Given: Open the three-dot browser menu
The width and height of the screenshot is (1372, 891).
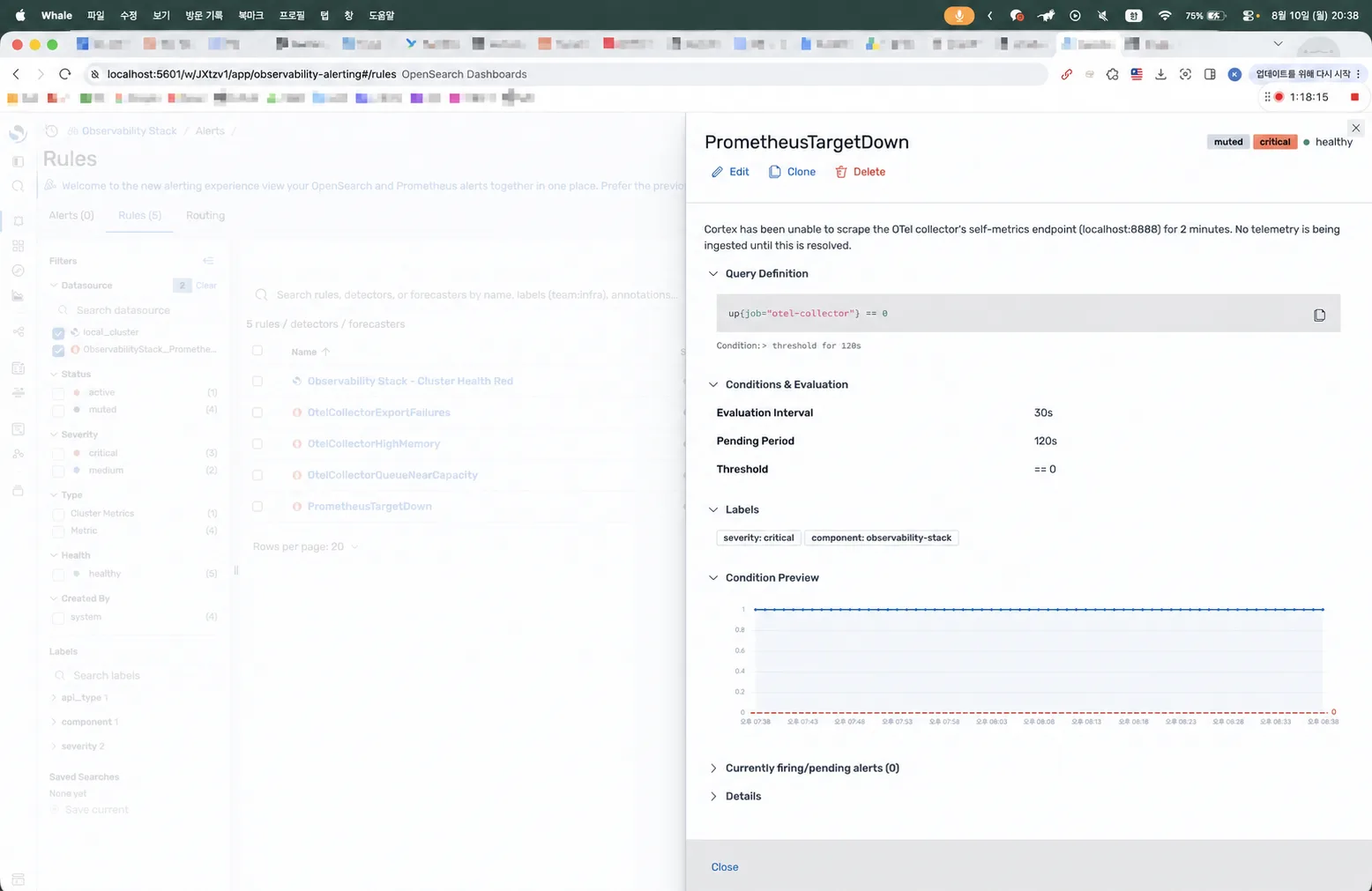Looking at the screenshot, I should pos(1358,74).
